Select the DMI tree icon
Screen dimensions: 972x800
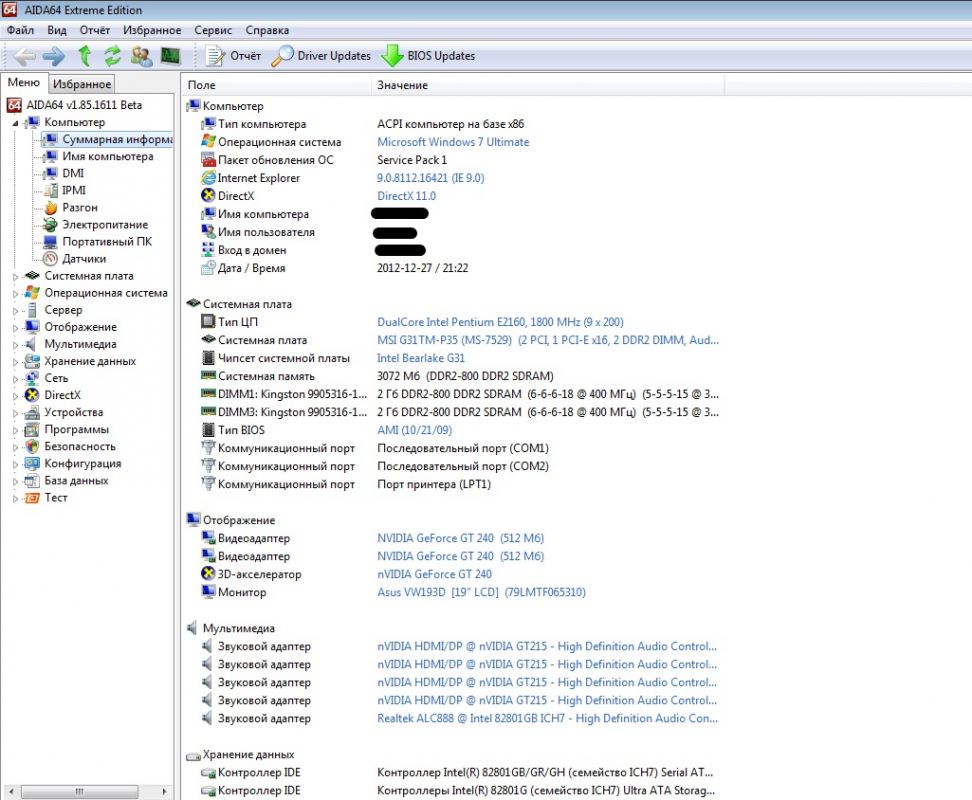(51, 174)
